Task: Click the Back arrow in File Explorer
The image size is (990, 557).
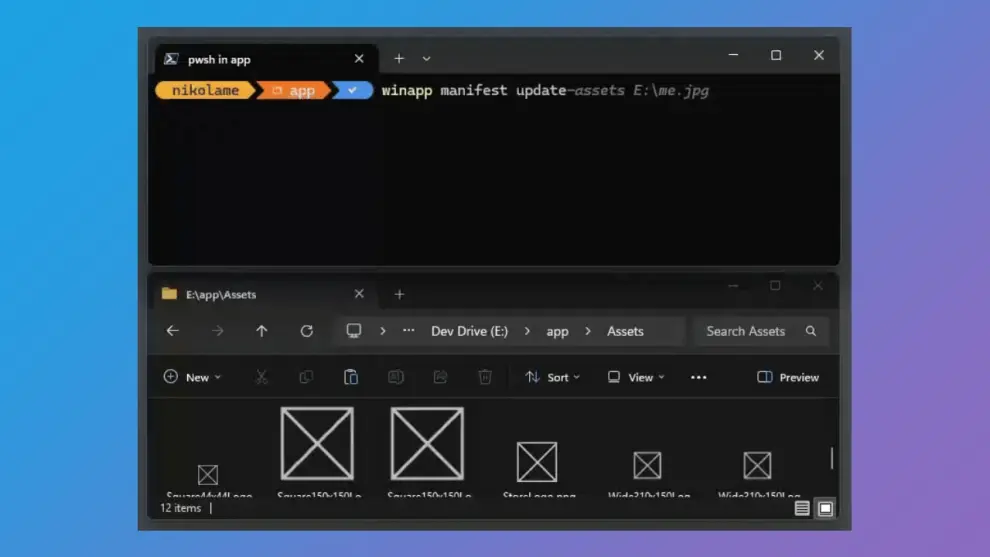Action: 173,331
